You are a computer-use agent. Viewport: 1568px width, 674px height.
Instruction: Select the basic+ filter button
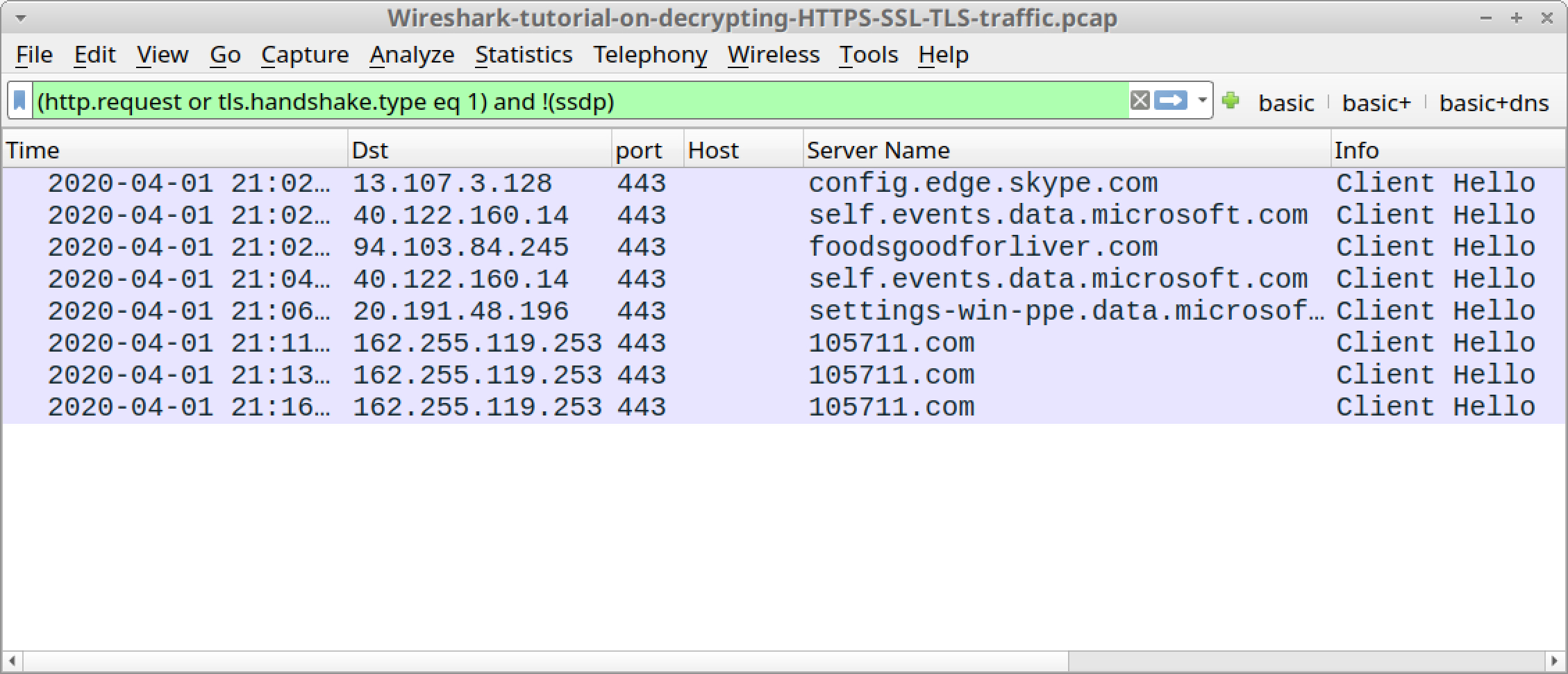[1376, 102]
